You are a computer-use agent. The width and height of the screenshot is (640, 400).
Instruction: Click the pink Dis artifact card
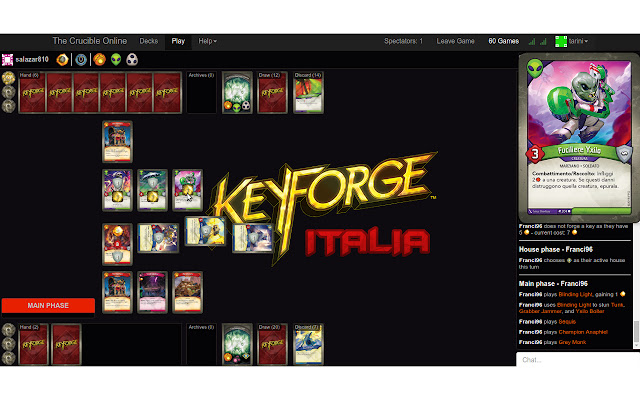coord(152,292)
